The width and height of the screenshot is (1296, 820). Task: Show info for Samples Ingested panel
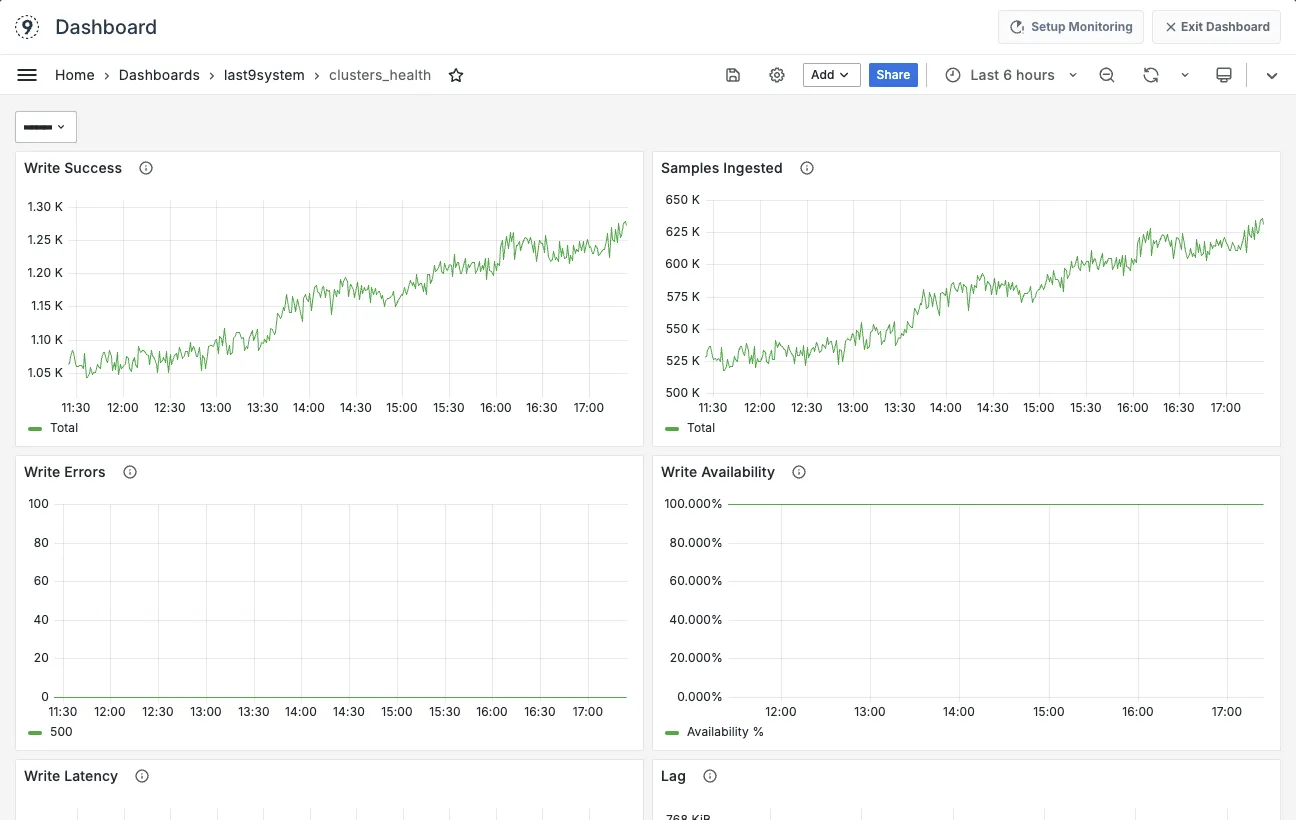(x=807, y=168)
